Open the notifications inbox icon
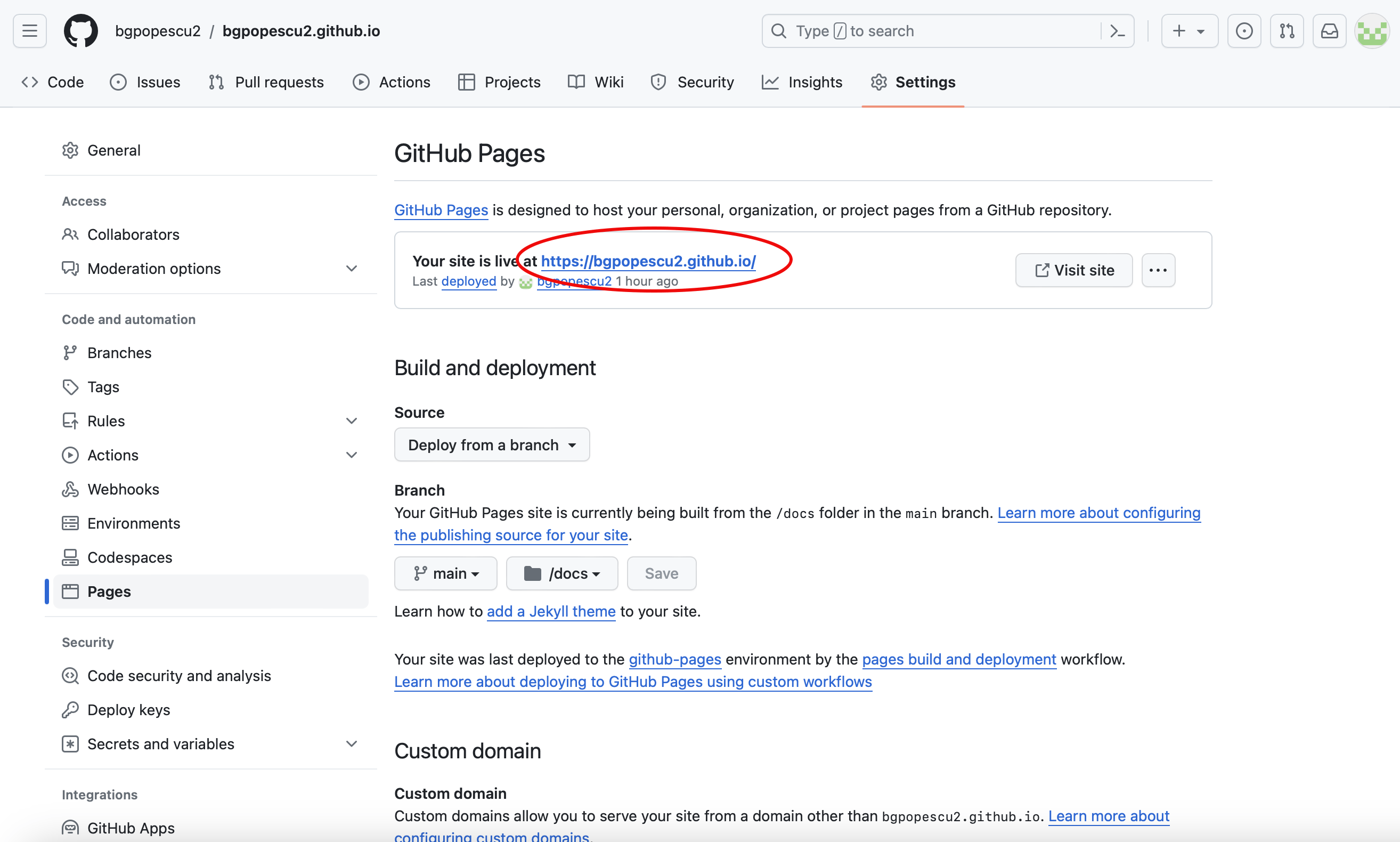The height and width of the screenshot is (842, 1400). [1329, 30]
